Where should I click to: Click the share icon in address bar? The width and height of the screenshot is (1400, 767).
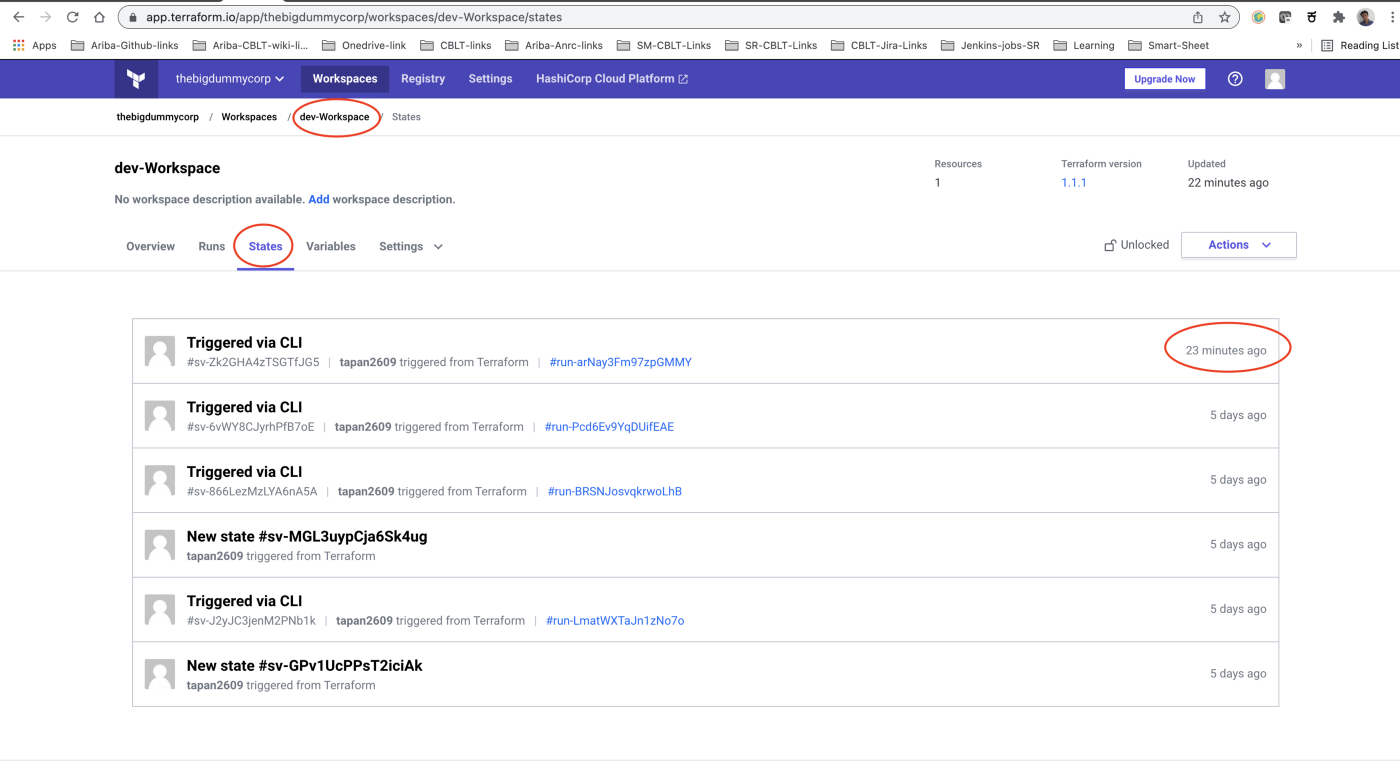tap(1198, 17)
